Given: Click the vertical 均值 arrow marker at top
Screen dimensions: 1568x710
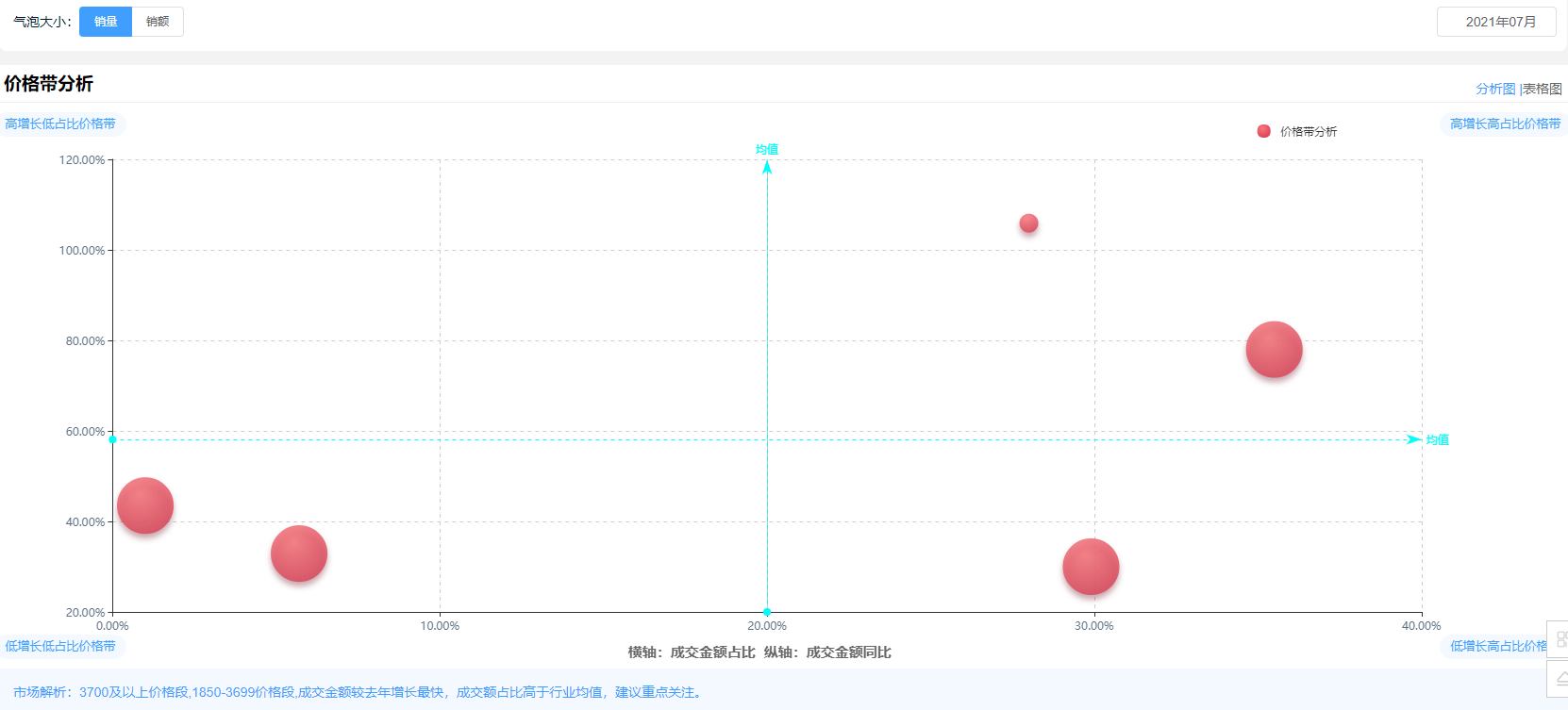Looking at the screenshot, I should [x=767, y=167].
